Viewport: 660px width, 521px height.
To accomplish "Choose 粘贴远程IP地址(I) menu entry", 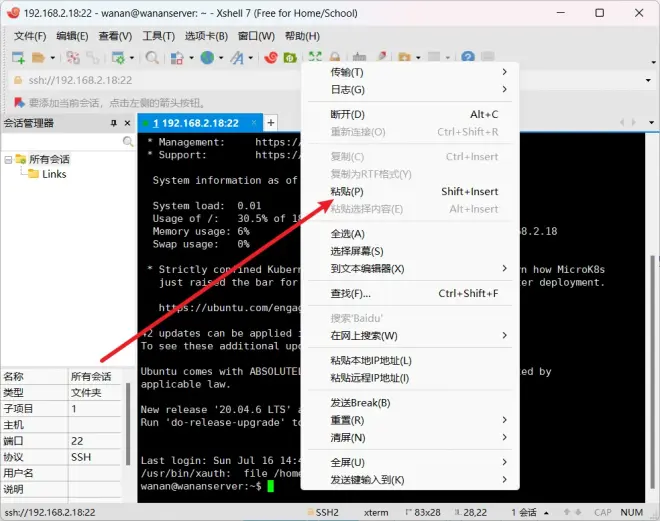I will tap(410, 378).
